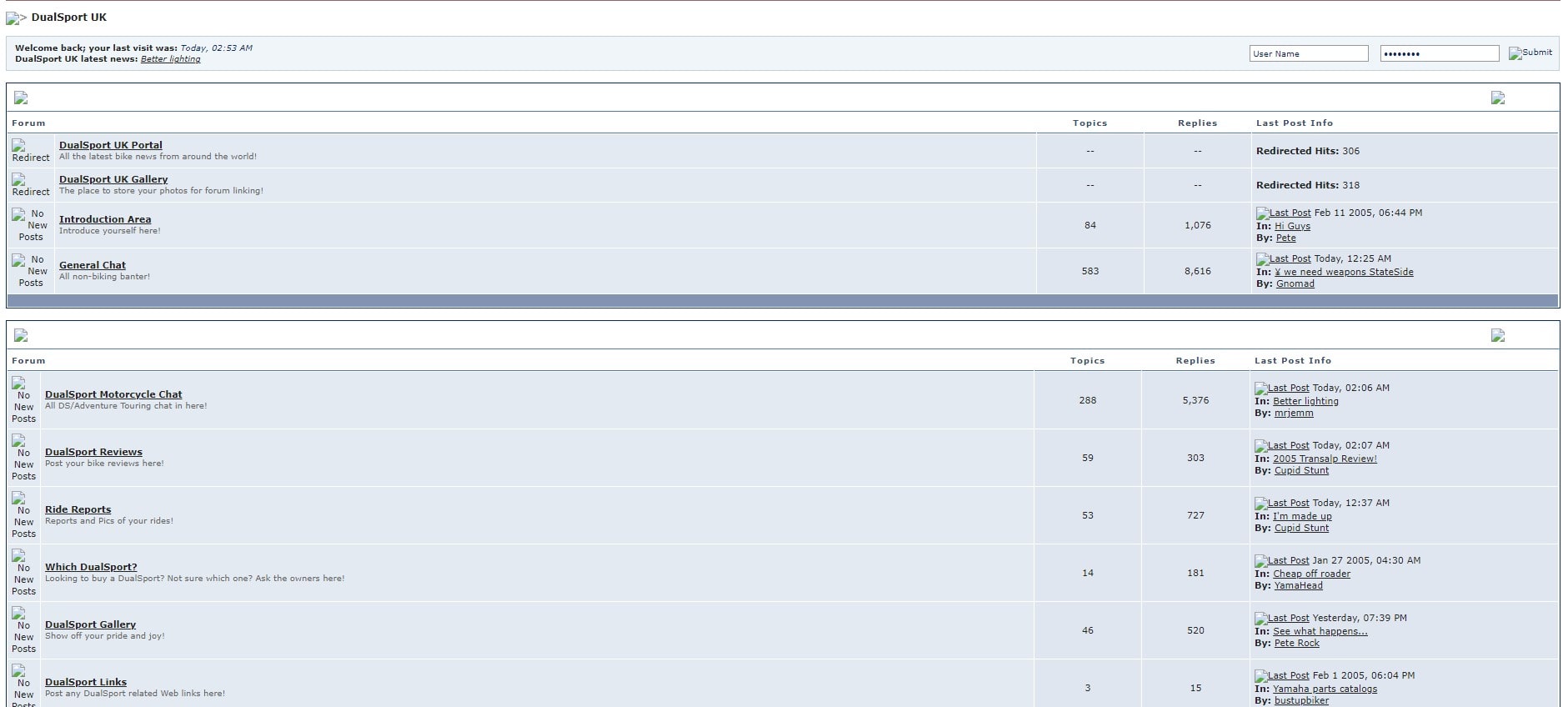This screenshot has width=1568, height=707.
Task: Open the DualSport Reviews forum
Action: (93, 452)
